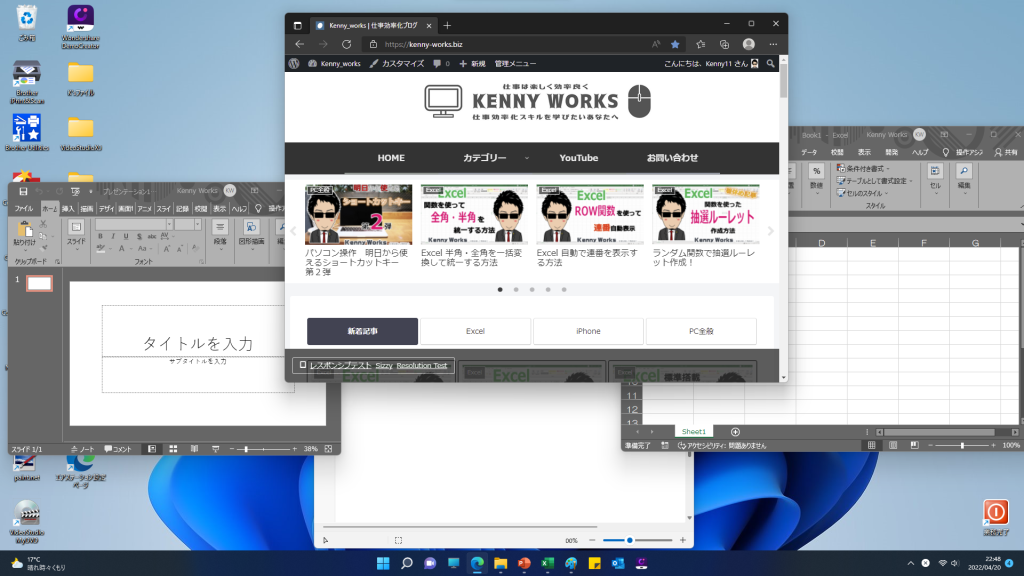Viewport: 1024px width, 576px height.
Task: Select the Excel category tab on the blog
Action: (x=475, y=331)
